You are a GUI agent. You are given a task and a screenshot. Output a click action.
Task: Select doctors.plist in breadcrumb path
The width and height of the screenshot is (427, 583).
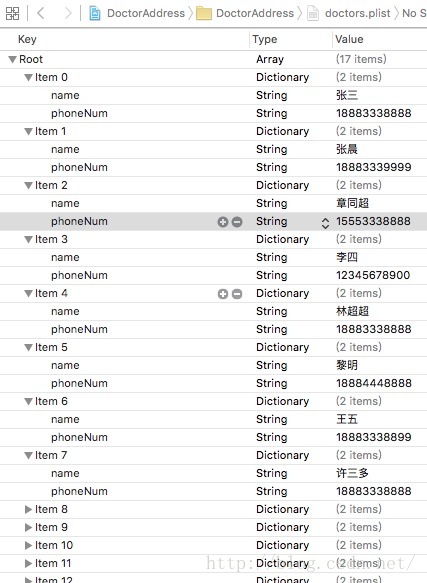(x=357, y=14)
